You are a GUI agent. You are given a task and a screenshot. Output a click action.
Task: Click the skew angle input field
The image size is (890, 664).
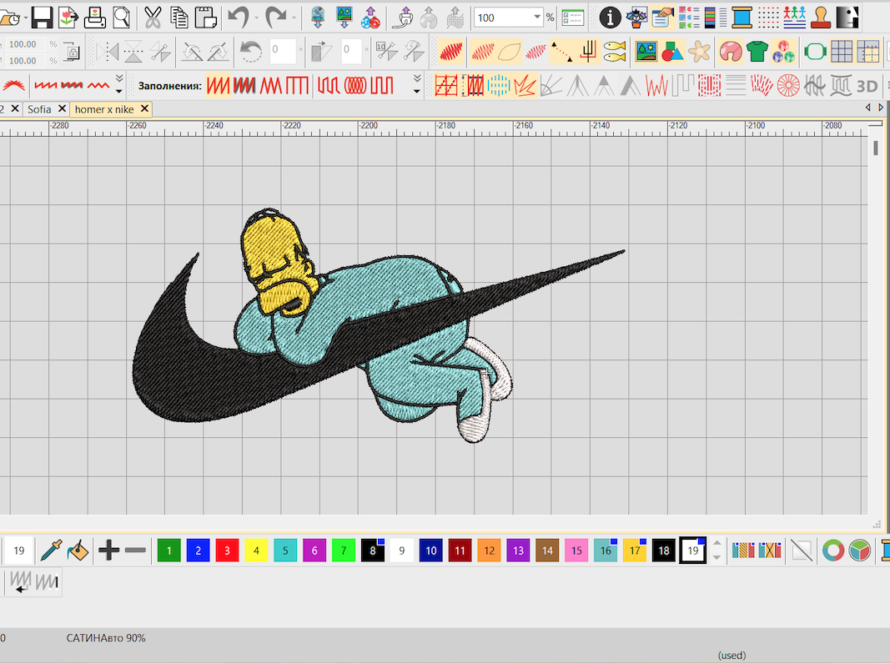tap(352, 50)
